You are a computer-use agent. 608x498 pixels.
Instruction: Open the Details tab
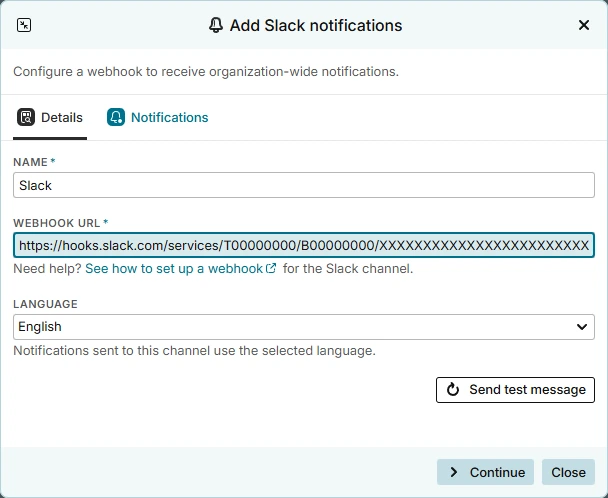[50, 118]
